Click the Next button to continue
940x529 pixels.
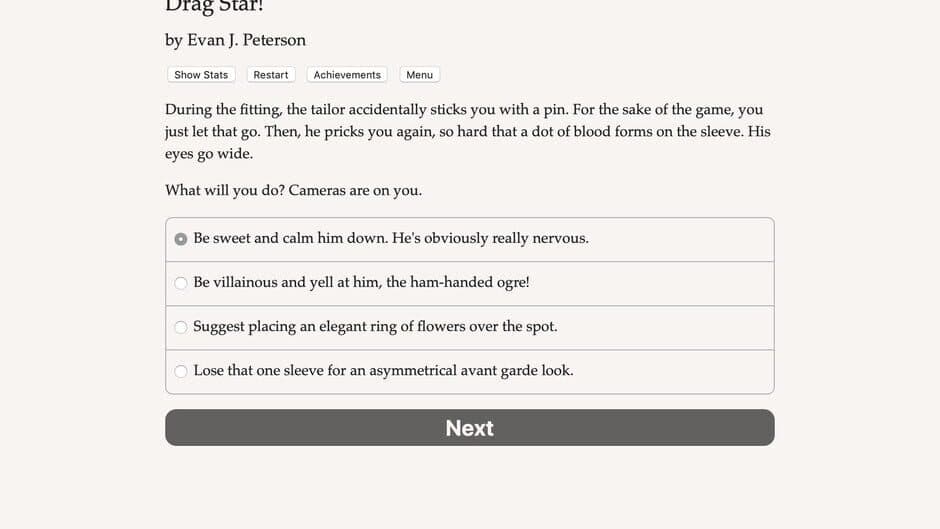click(469, 428)
